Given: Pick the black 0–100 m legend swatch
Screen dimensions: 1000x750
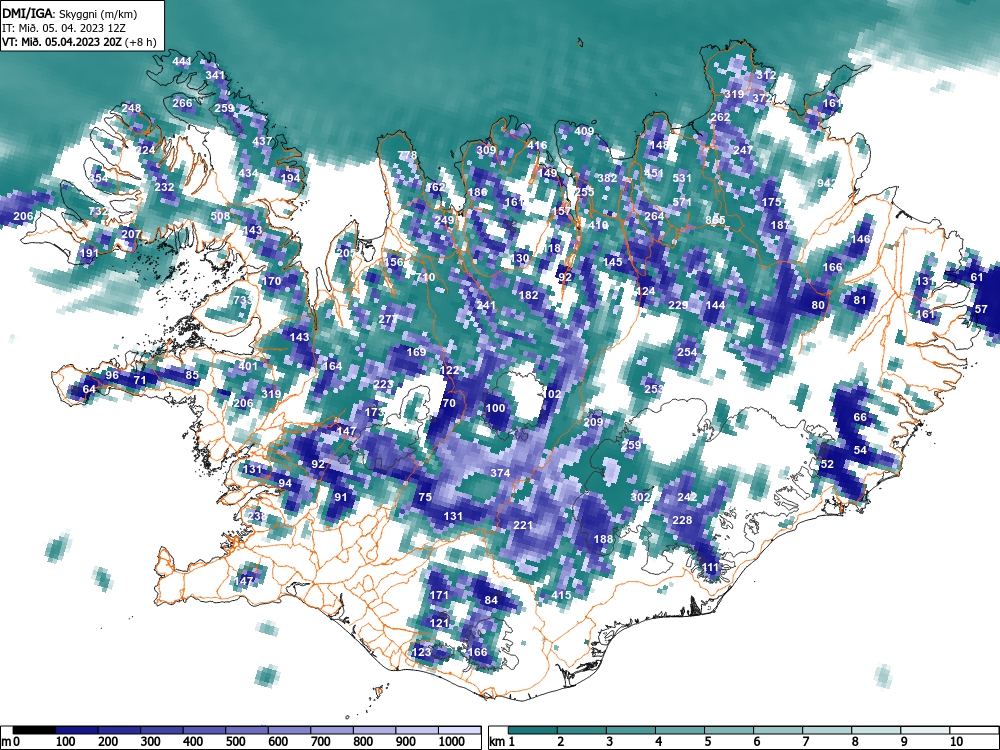Looking at the screenshot, I should click(34, 730).
